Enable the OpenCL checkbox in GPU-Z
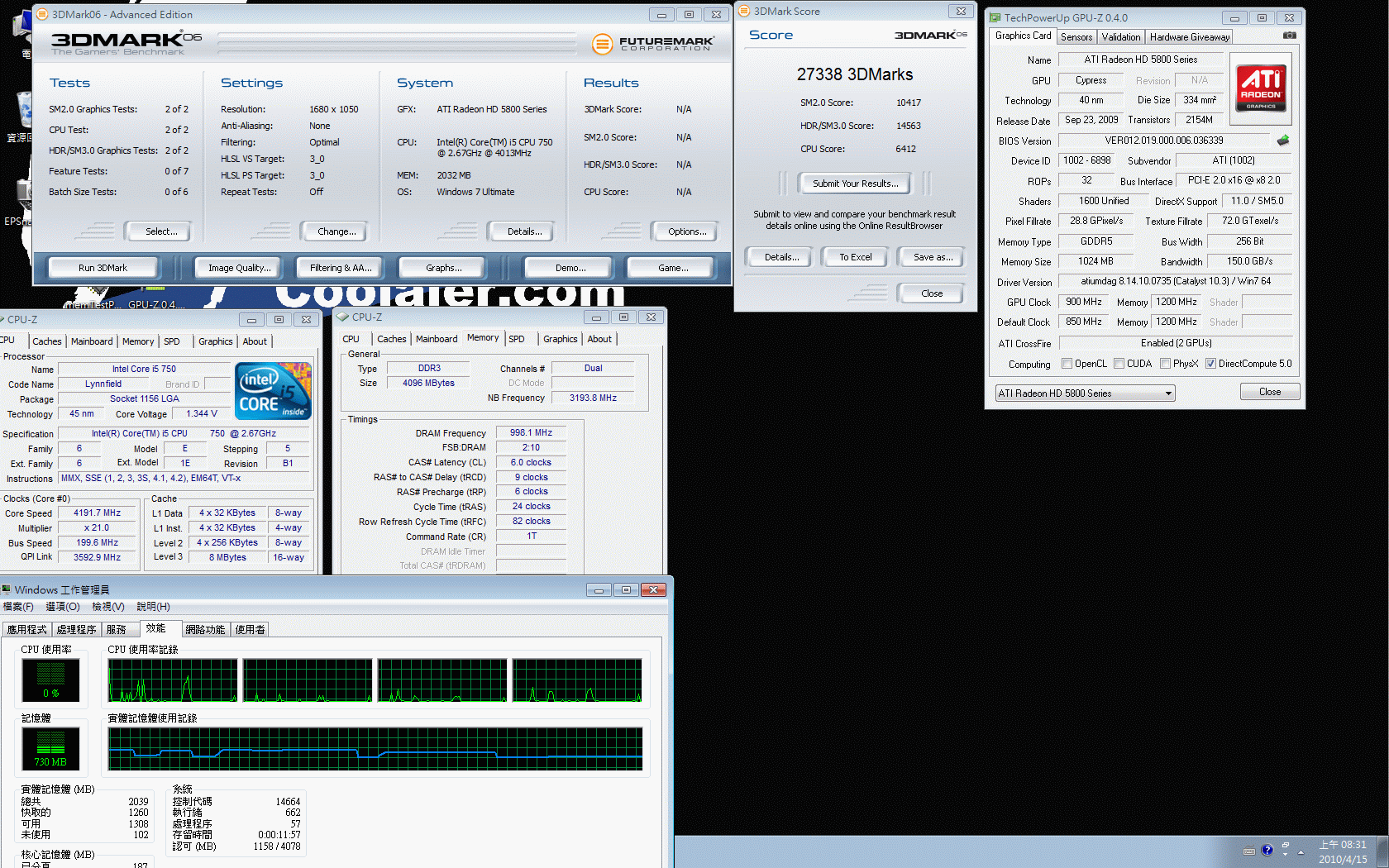Screen dimensions: 1389x868 pos(1067,364)
